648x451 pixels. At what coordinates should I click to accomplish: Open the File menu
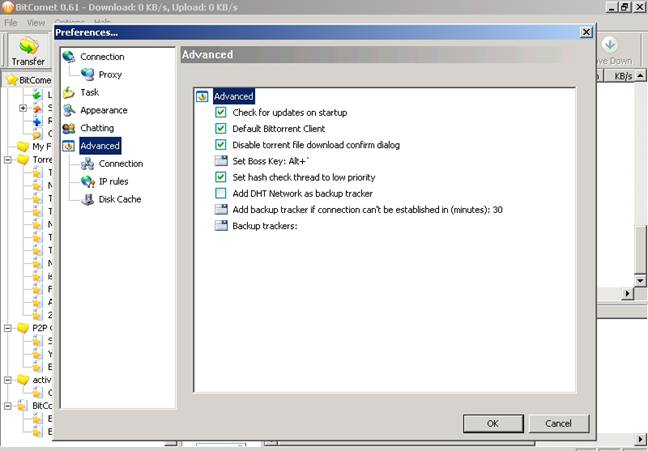tap(11, 22)
